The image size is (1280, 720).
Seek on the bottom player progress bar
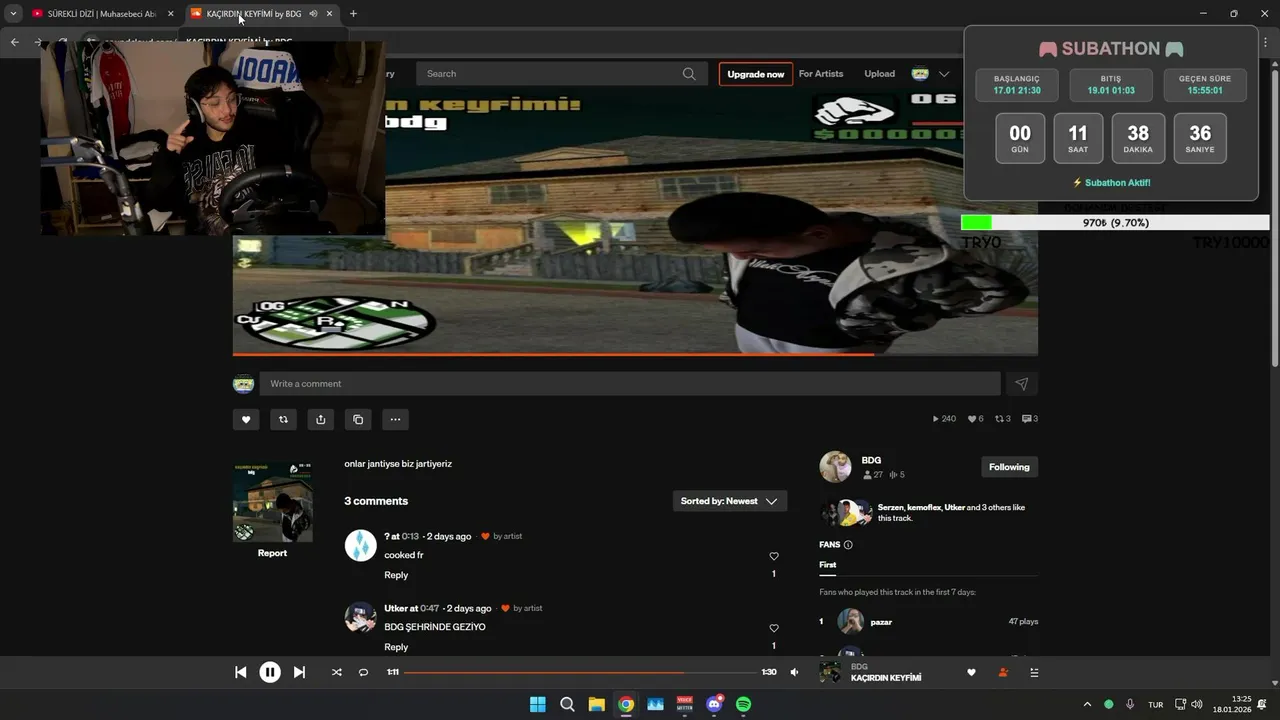[x=580, y=672]
